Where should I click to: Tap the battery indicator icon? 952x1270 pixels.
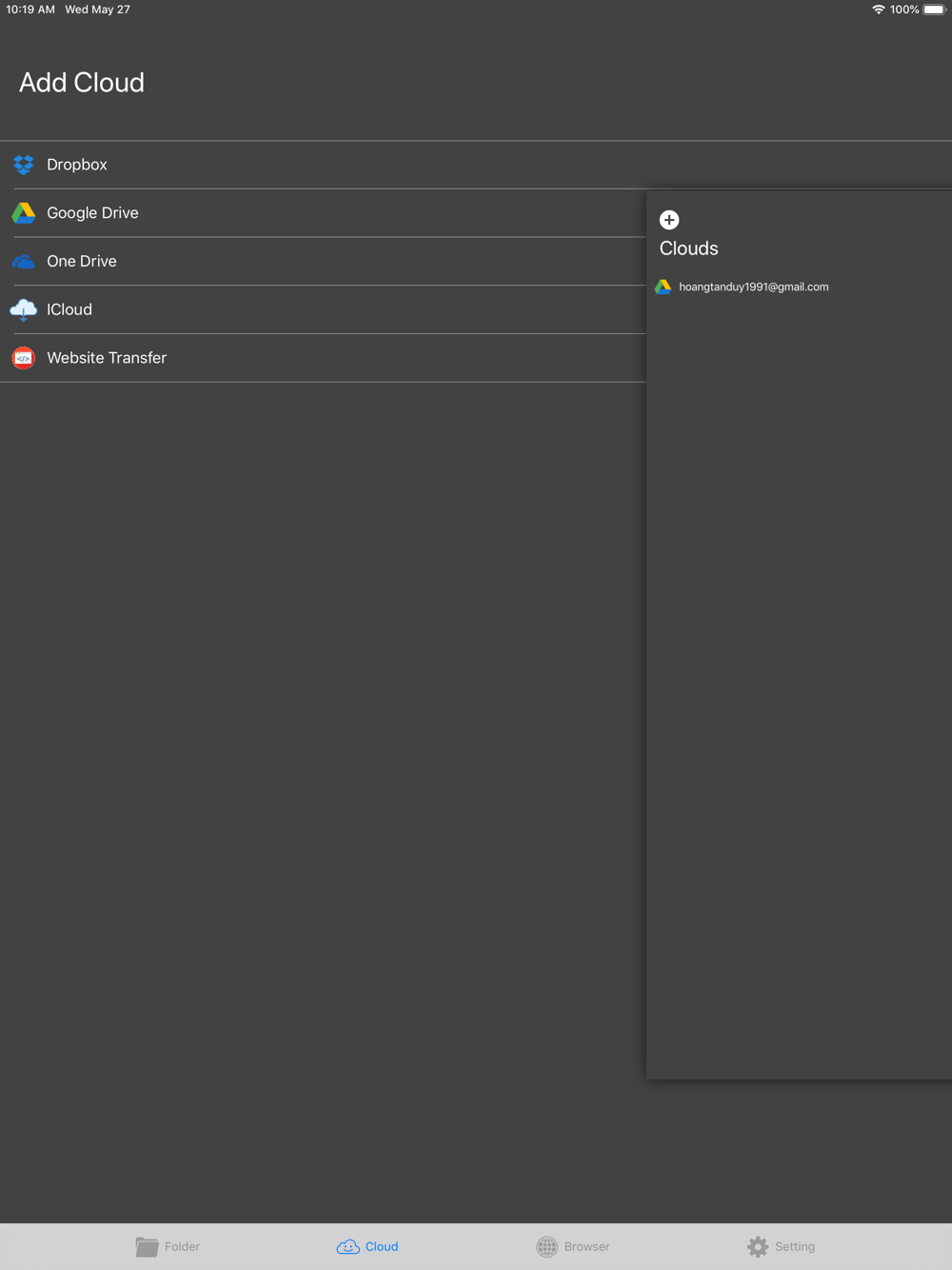(x=935, y=10)
